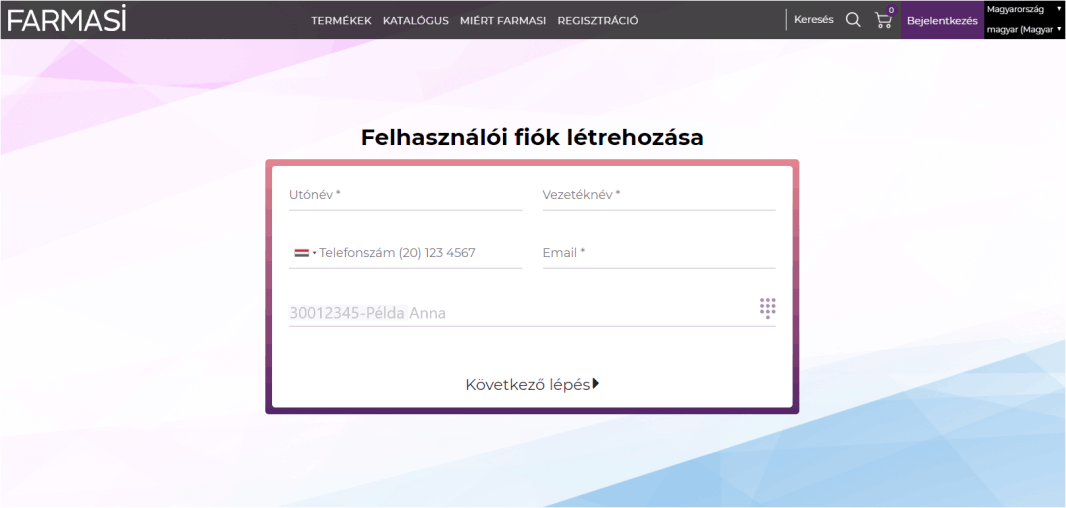Click into the Telefonszám phone field
This screenshot has width=1066, height=508.
click(418, 253)
